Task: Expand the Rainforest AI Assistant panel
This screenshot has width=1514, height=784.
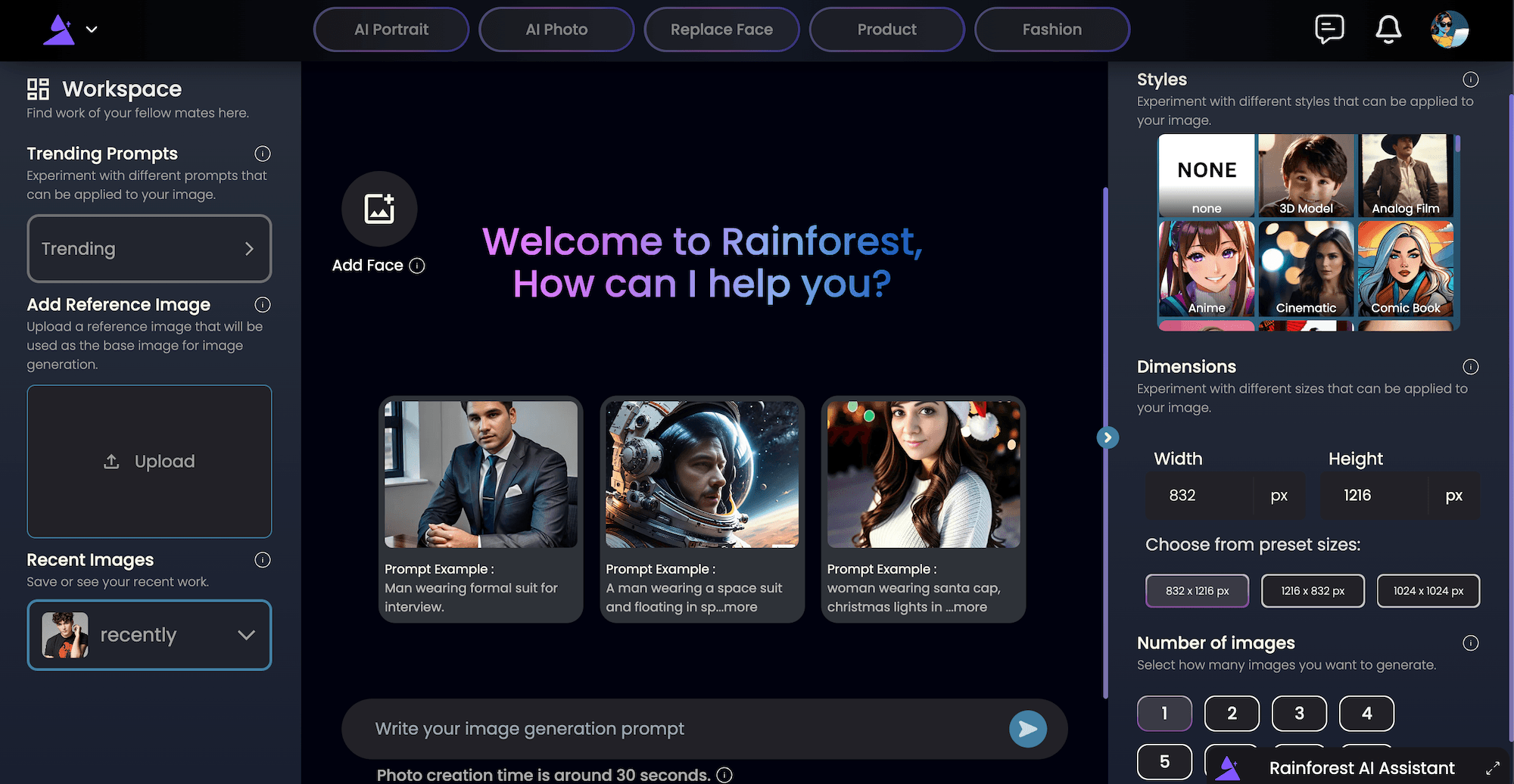Action: (x=1493, y=768)
